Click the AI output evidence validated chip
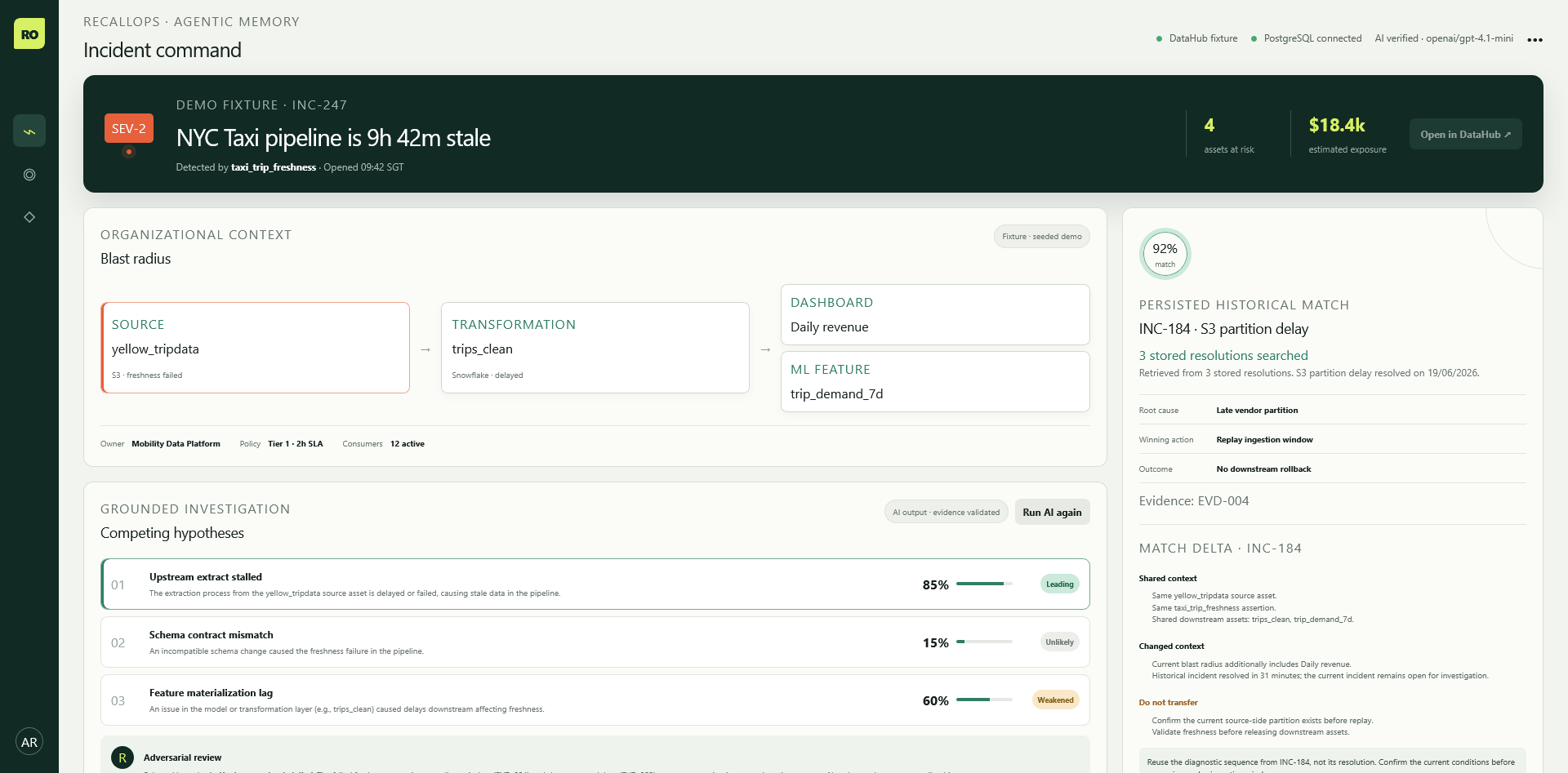This screenshot has width=1568, height=773. (x=947, y=512)
